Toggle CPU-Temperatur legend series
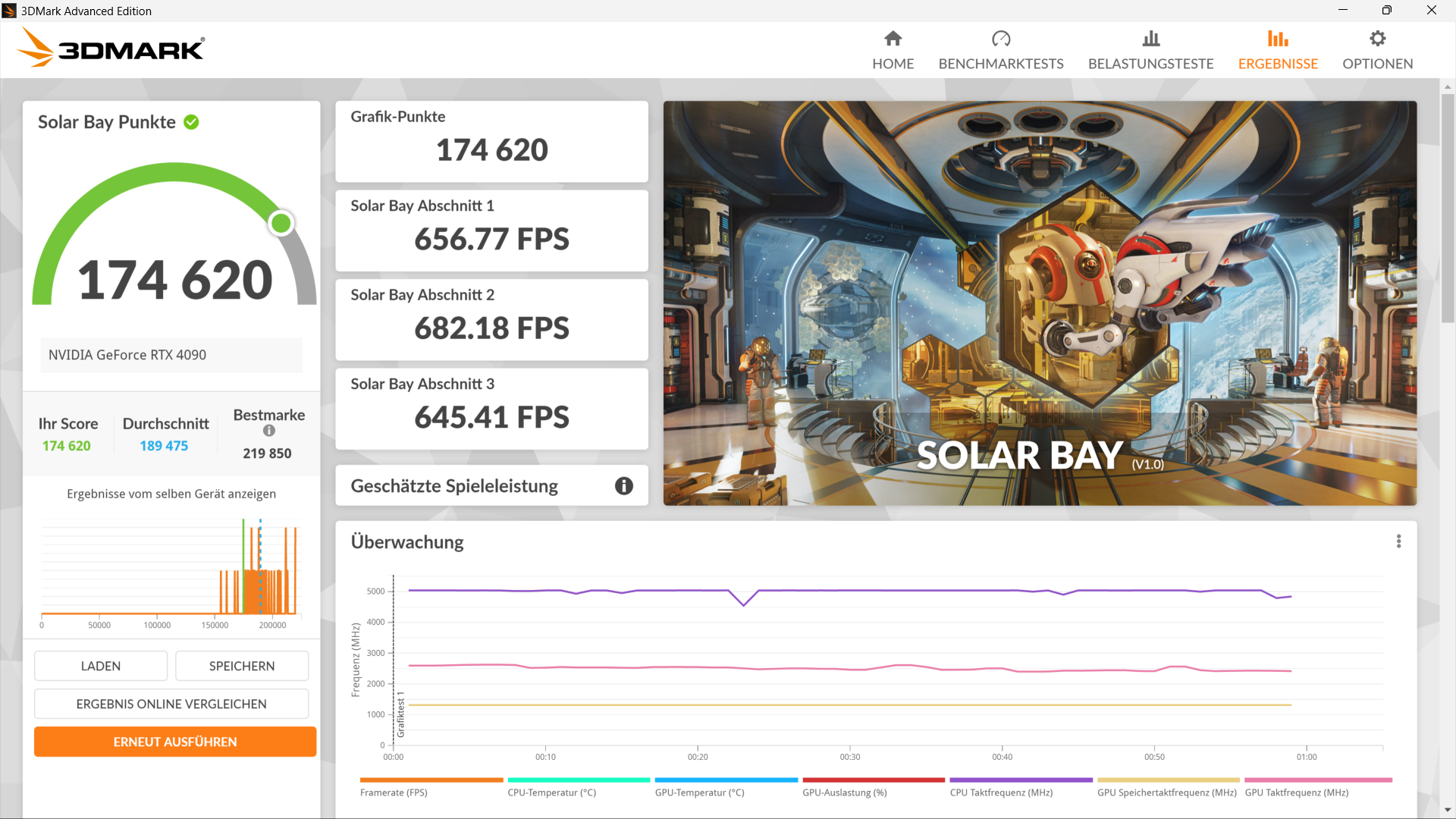Screen dimensions: 1456x819 pyautogui.click(x=551, y=792)
